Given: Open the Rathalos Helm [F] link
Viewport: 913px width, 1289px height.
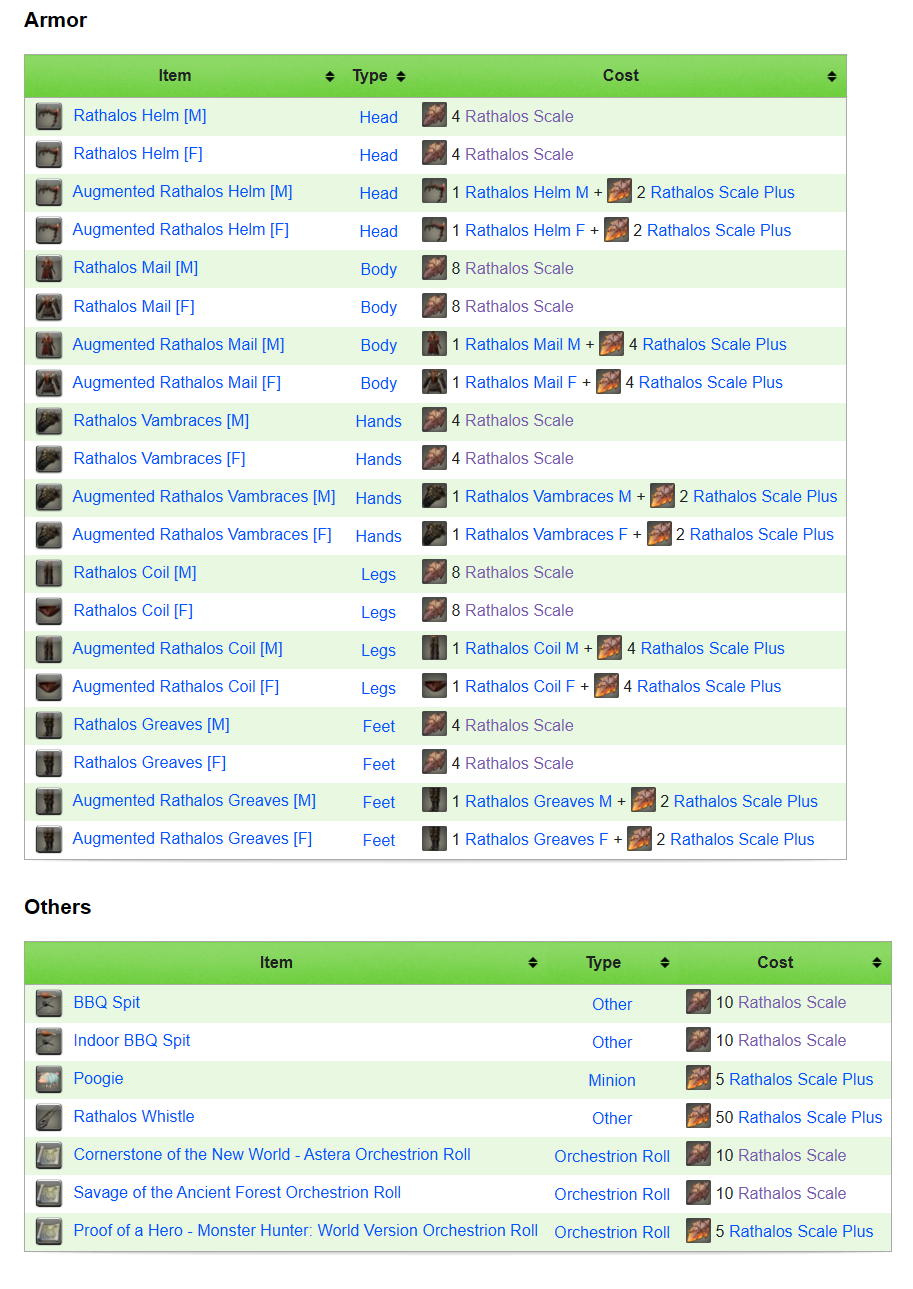Looking at the screenshot, I should tap(138, 153).
